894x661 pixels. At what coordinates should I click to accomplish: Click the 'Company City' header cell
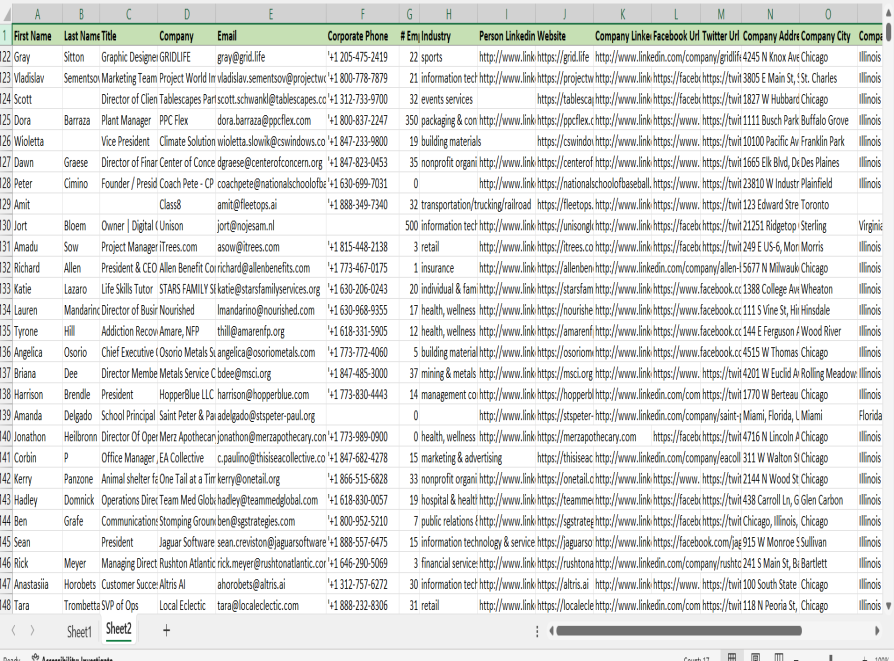(x=828, y=36)
